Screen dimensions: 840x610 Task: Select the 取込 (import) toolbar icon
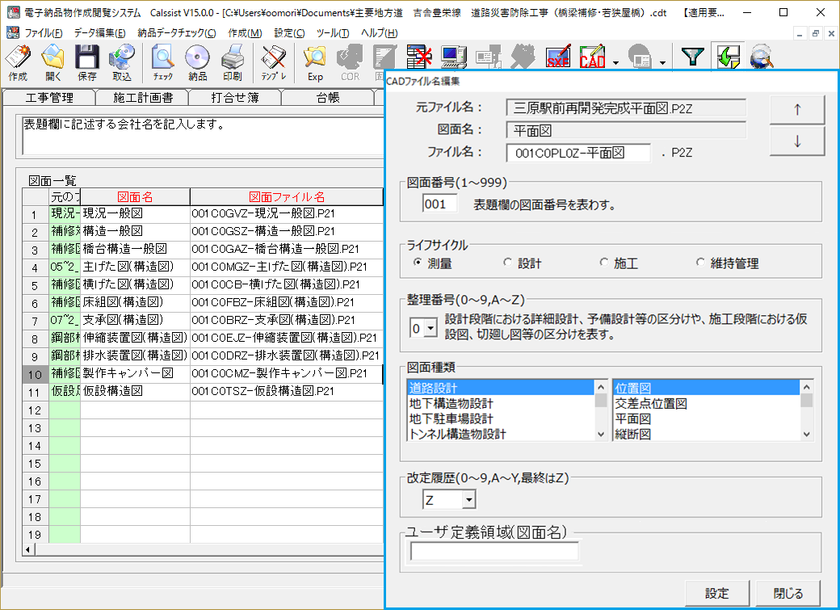(x=123, y=60)
